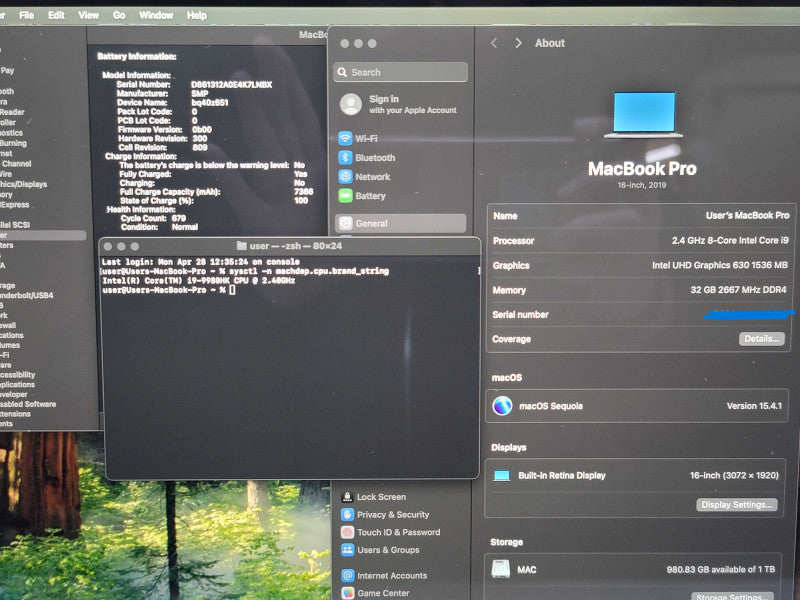Click battery Serial Number value D861312A0E4K7LNBX

click(x=232, y=84)
